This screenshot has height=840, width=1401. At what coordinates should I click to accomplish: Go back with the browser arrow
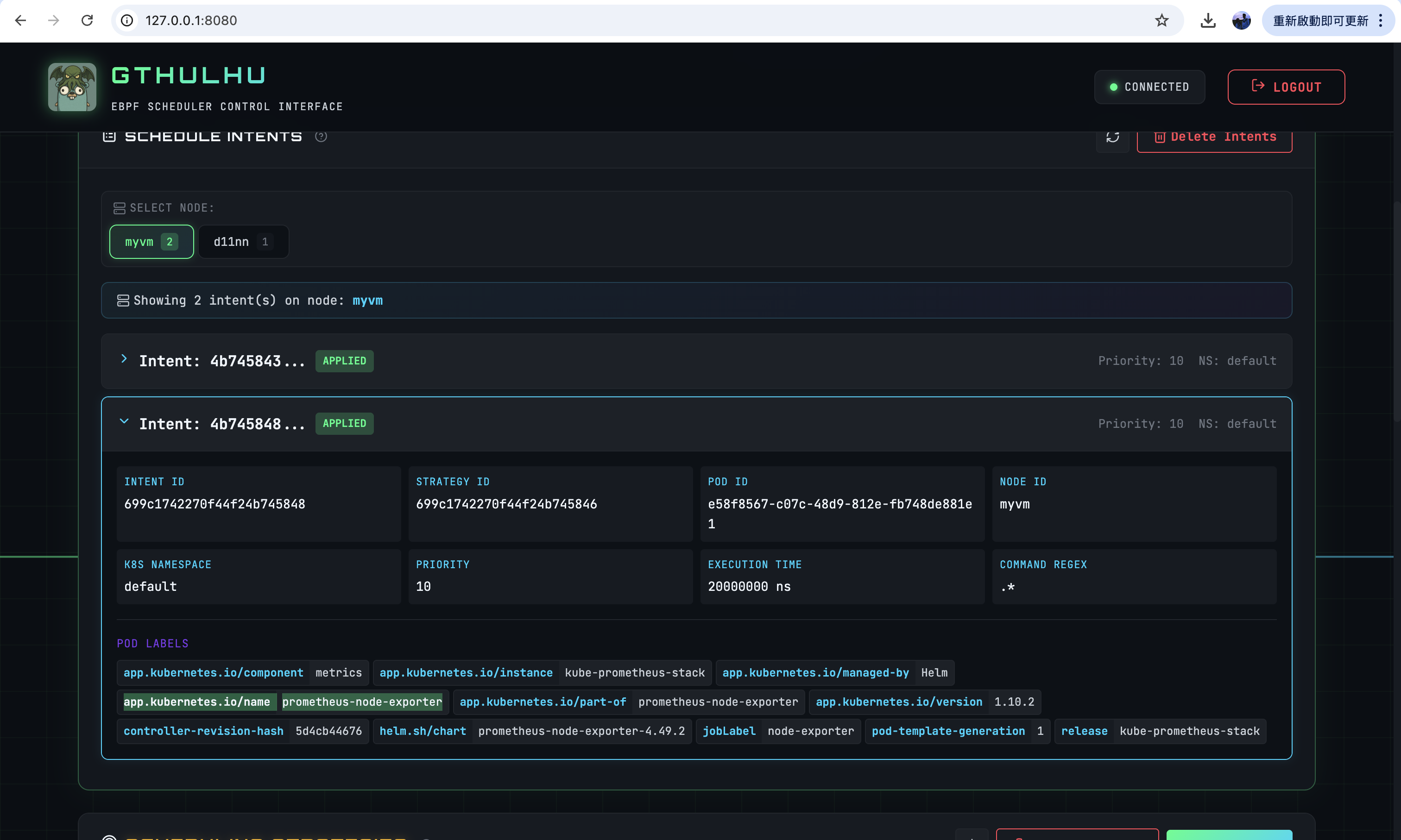tap(20, 20)
